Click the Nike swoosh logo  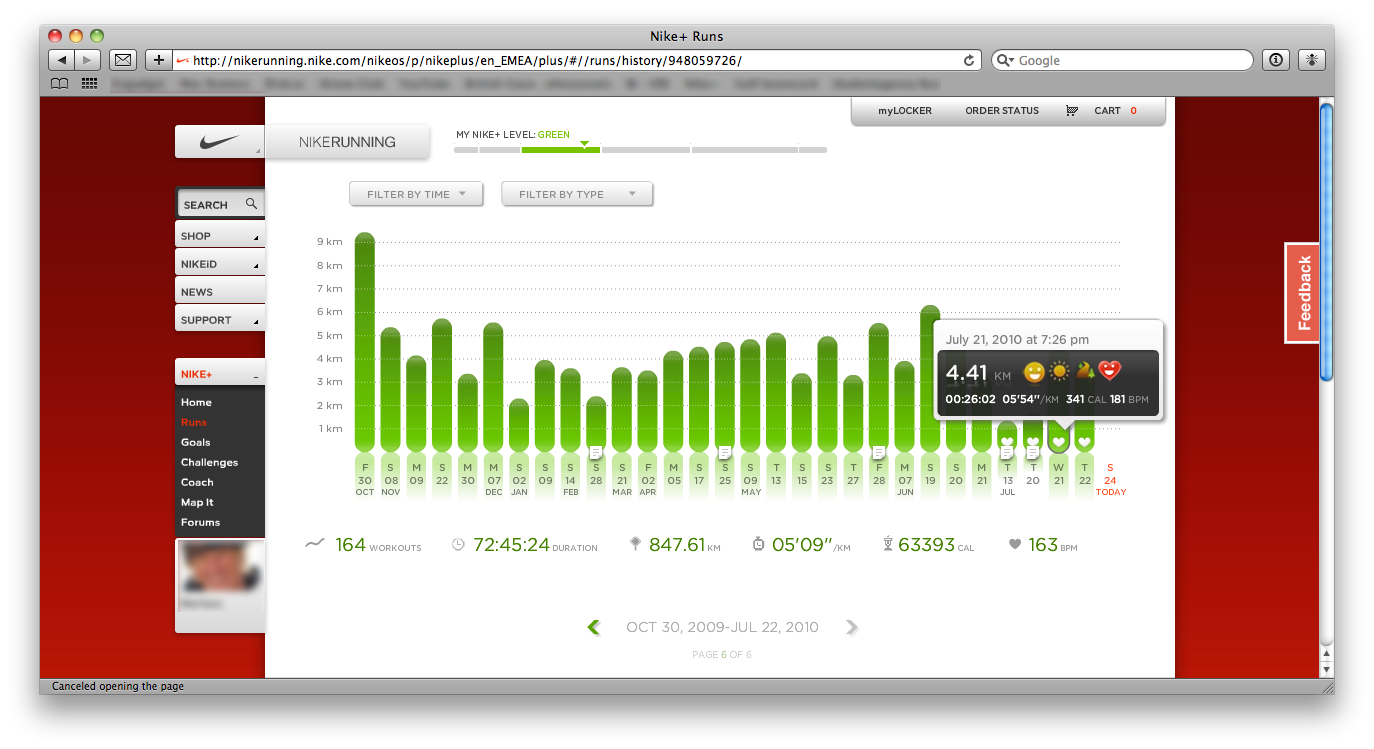(220, 142)
